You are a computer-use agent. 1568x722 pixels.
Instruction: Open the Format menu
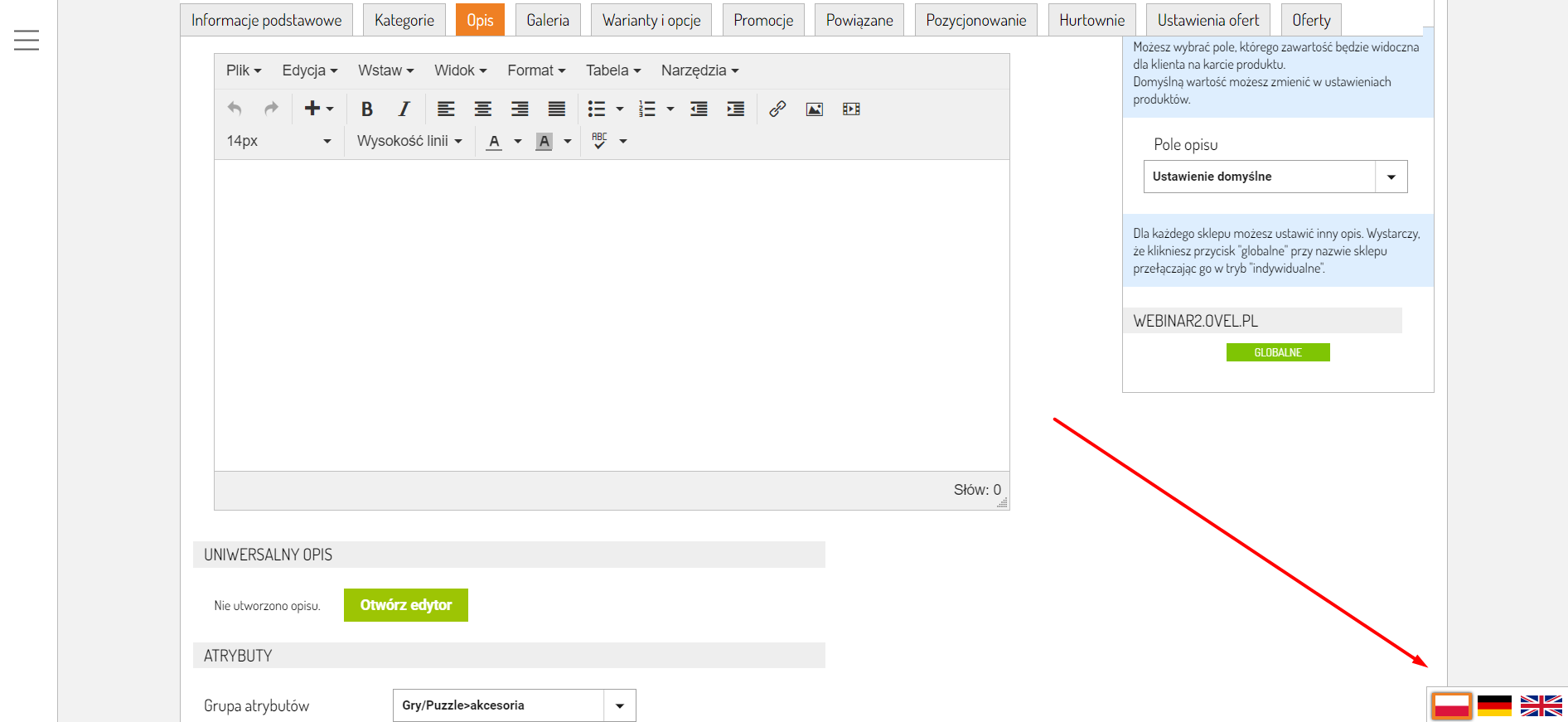click(536, 70)
